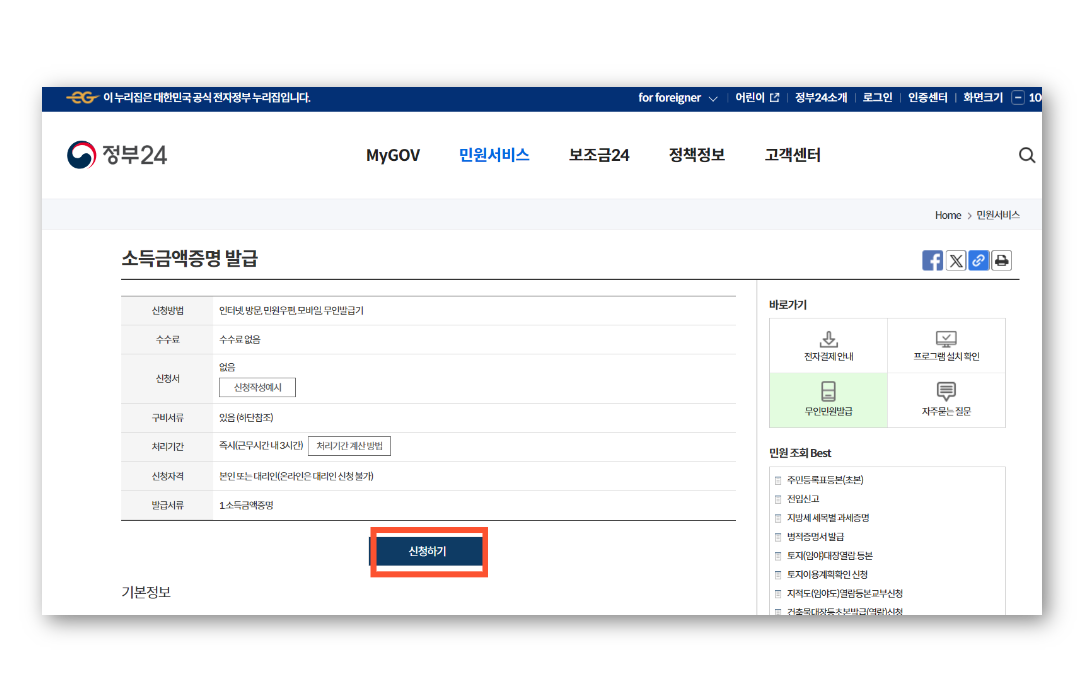Image resolution: width=1080 pixels, height=700 pixels.
Task: Share page via Facebook icon
Action: click(x=932, y=260)
